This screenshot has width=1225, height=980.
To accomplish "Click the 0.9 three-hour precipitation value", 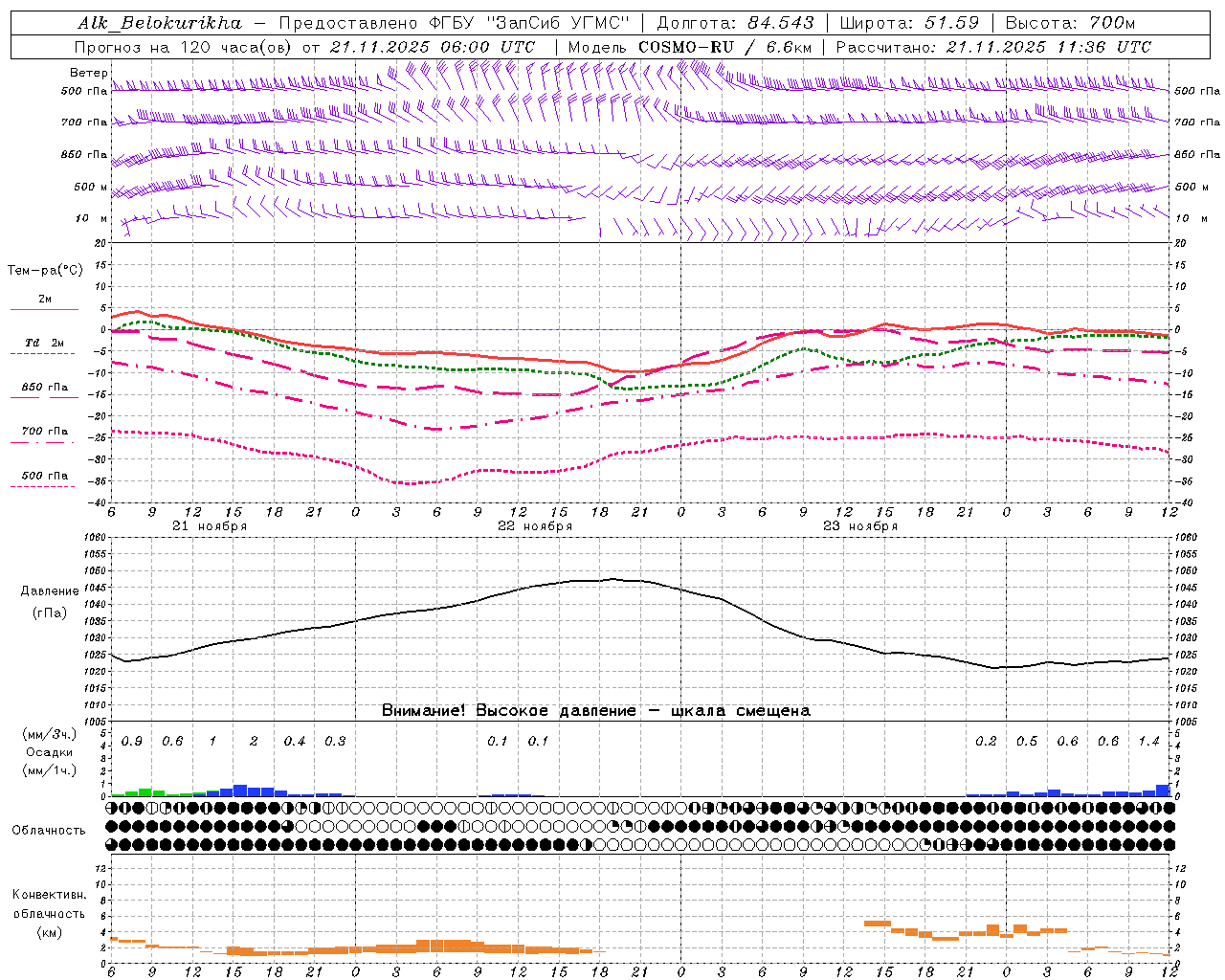I will point(132,742).
